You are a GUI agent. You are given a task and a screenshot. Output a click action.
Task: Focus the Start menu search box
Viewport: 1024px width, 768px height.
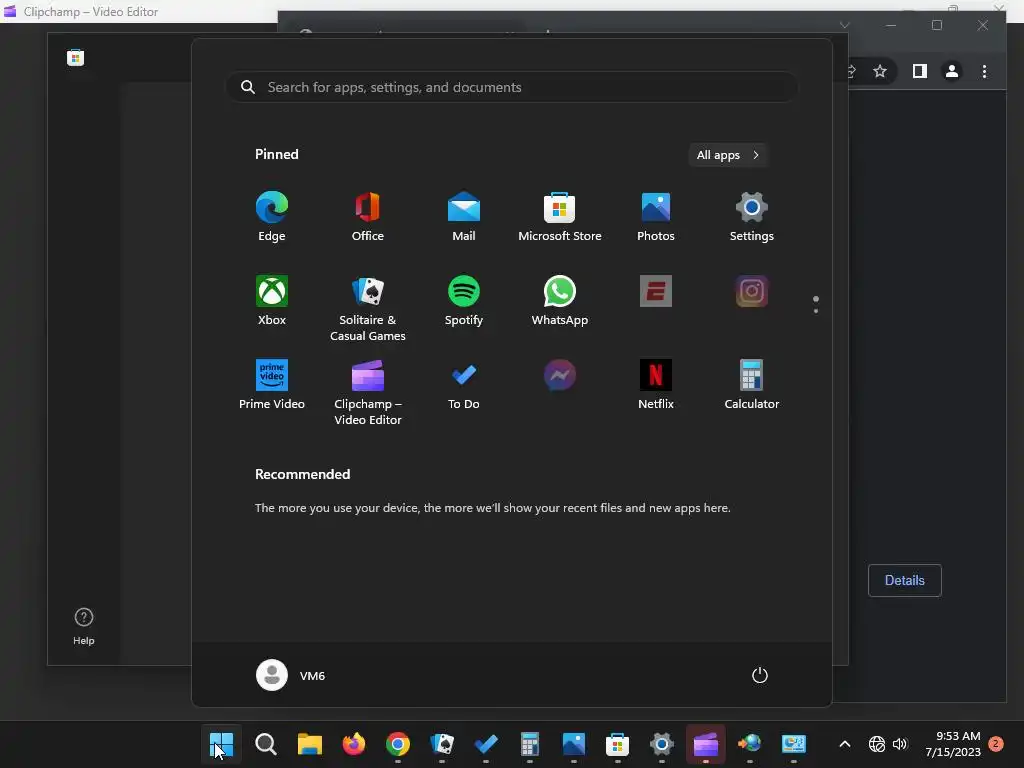[x=512, y=87]
